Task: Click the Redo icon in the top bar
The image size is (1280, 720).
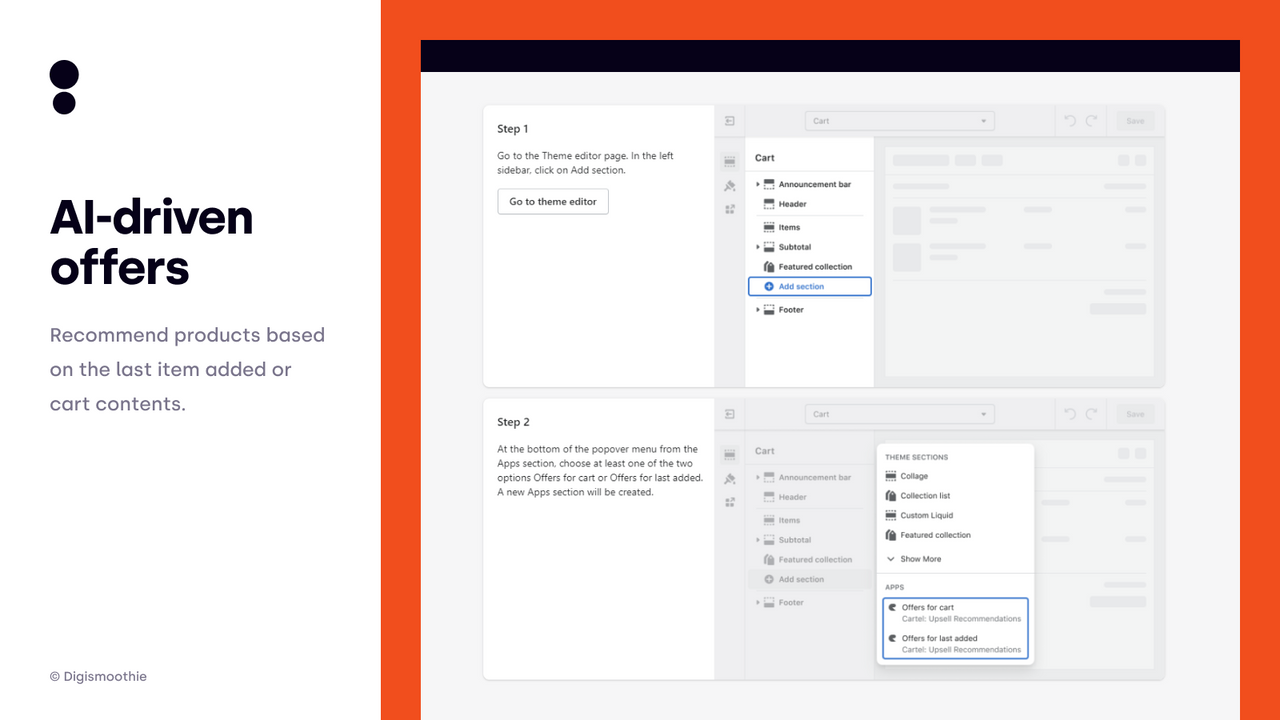Action: click(1094, 120)
